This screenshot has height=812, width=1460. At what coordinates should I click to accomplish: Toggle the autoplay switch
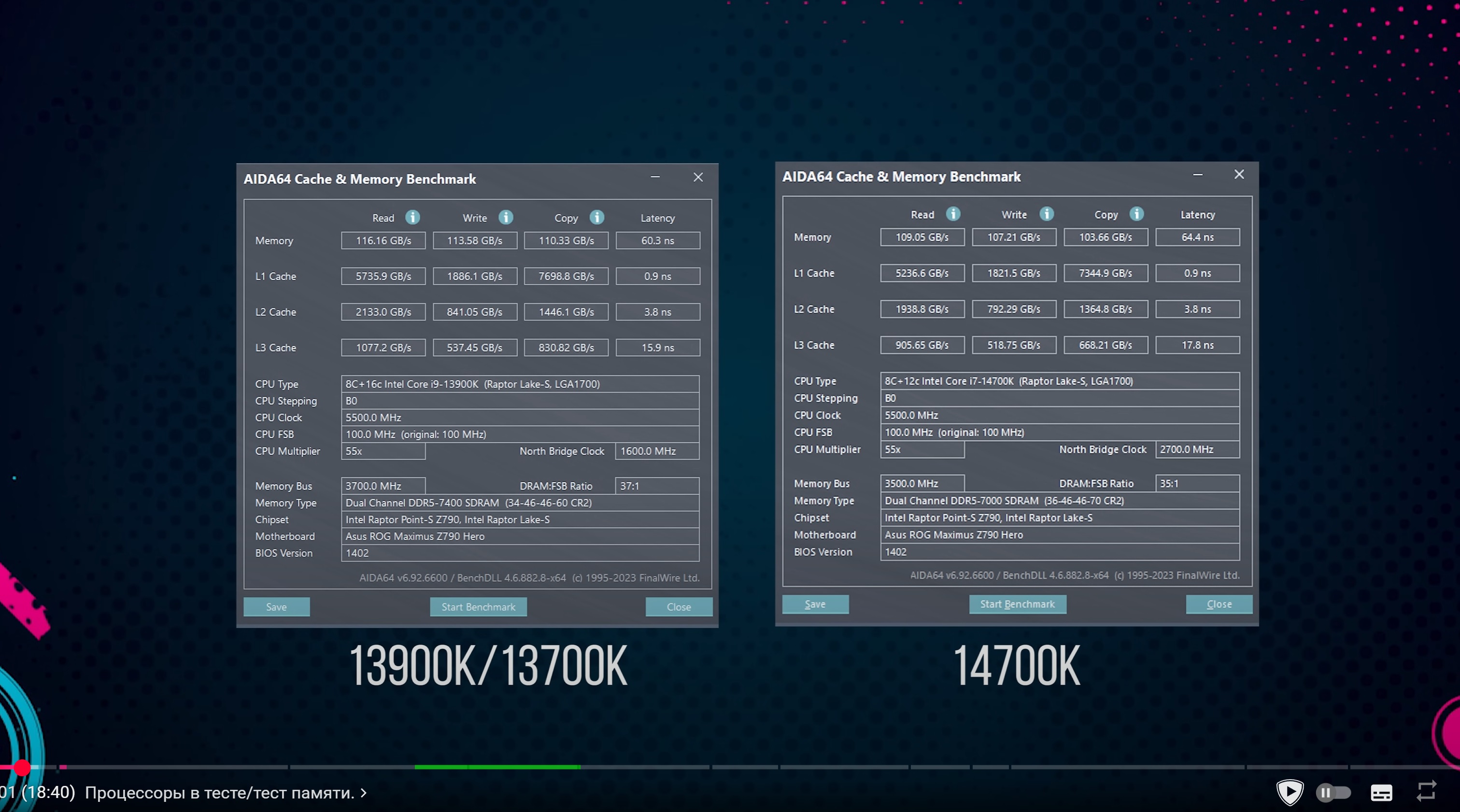1333,792
